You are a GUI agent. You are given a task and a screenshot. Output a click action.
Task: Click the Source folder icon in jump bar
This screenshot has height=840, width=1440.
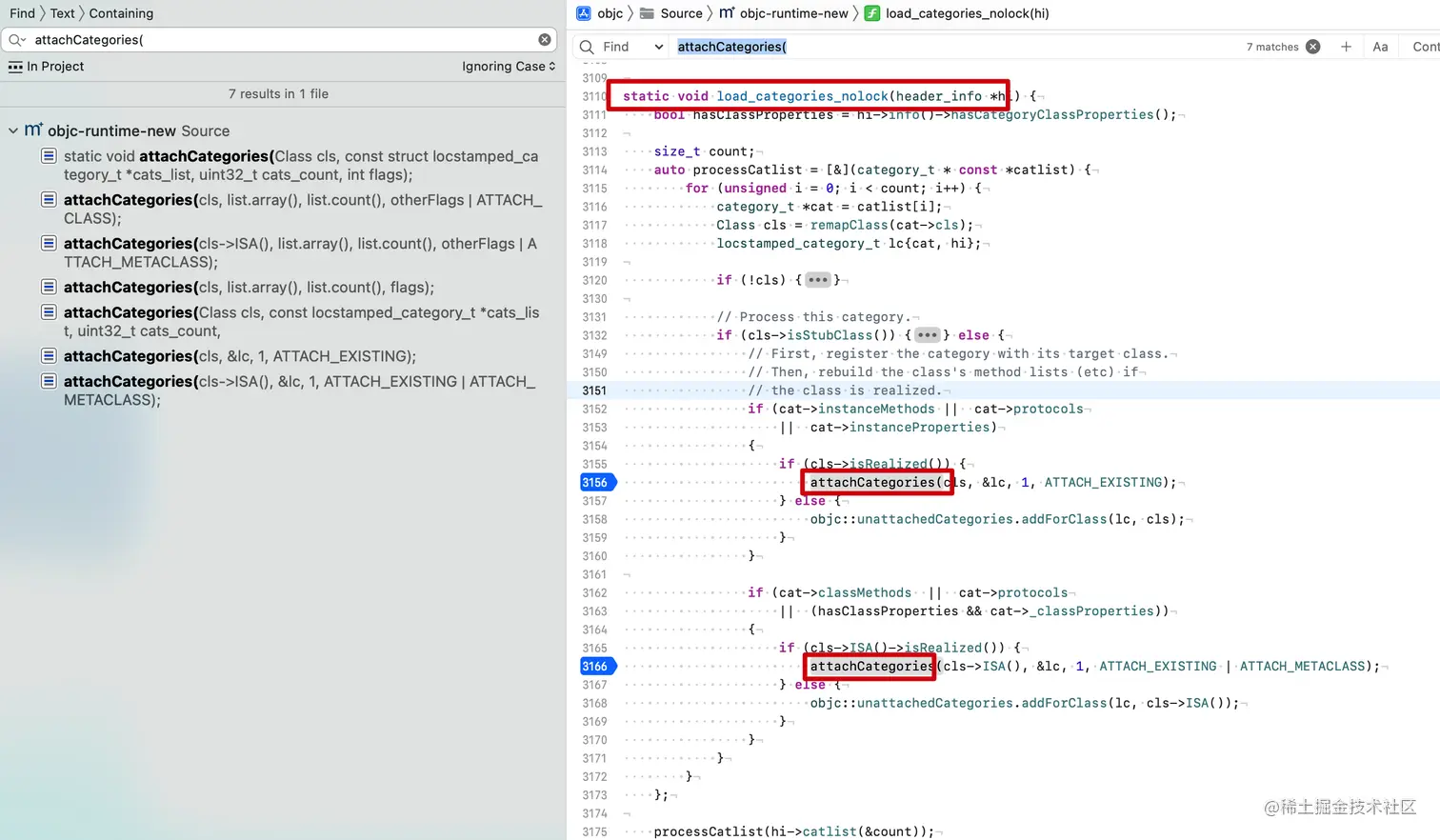(x=649, y=13)
